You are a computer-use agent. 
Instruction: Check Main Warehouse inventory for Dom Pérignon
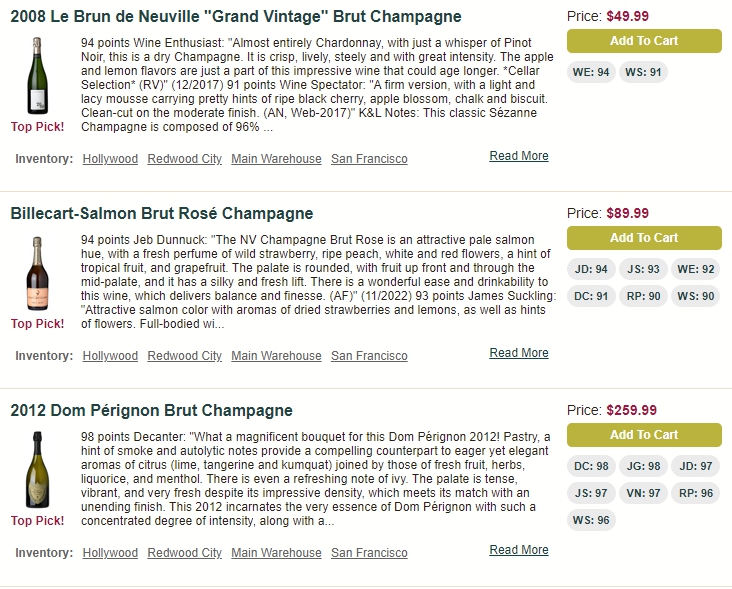[x=276, y=553]
